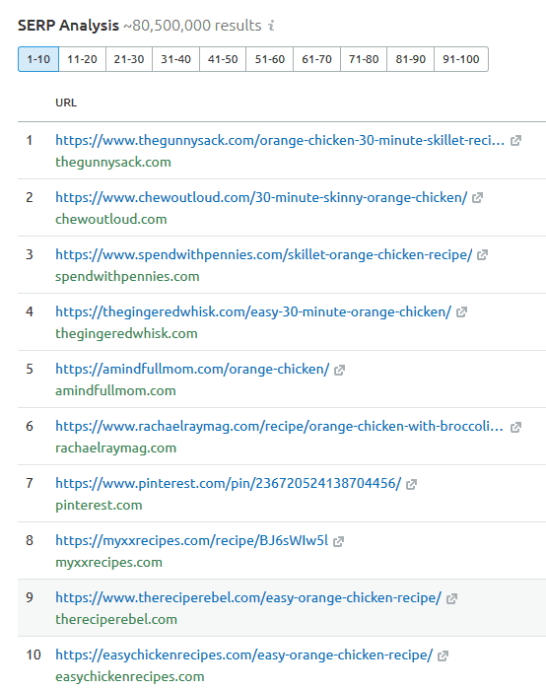The image size is (546, 689).
Task: Click the green pinterest.com domain text
Action: pos(99,505)
